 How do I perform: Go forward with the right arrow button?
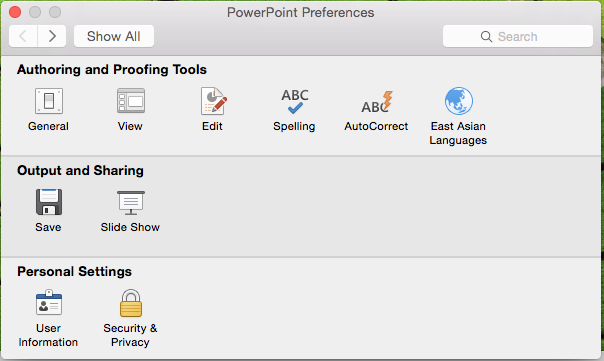52,36
